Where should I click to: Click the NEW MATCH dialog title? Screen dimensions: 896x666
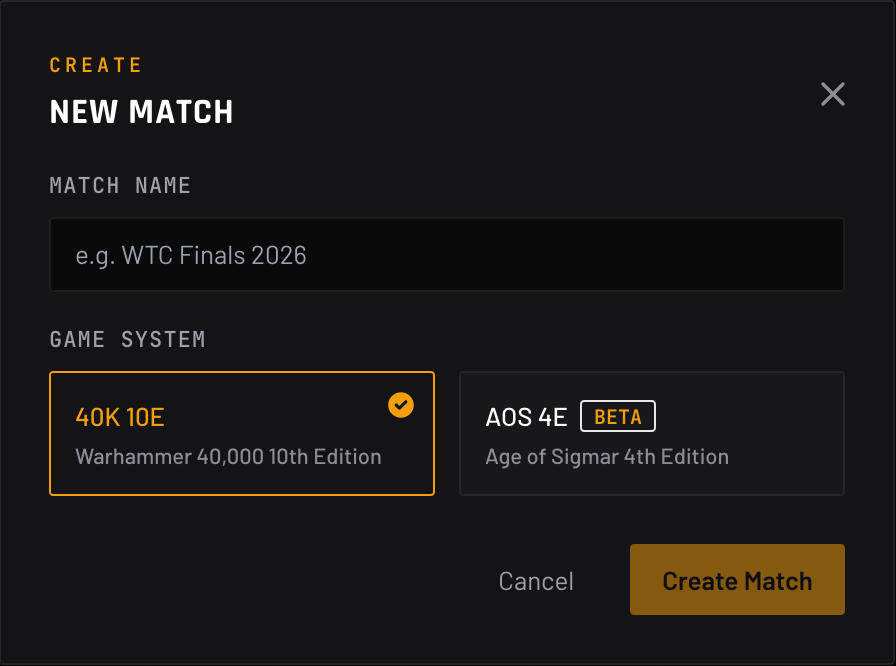click(141, 112)
